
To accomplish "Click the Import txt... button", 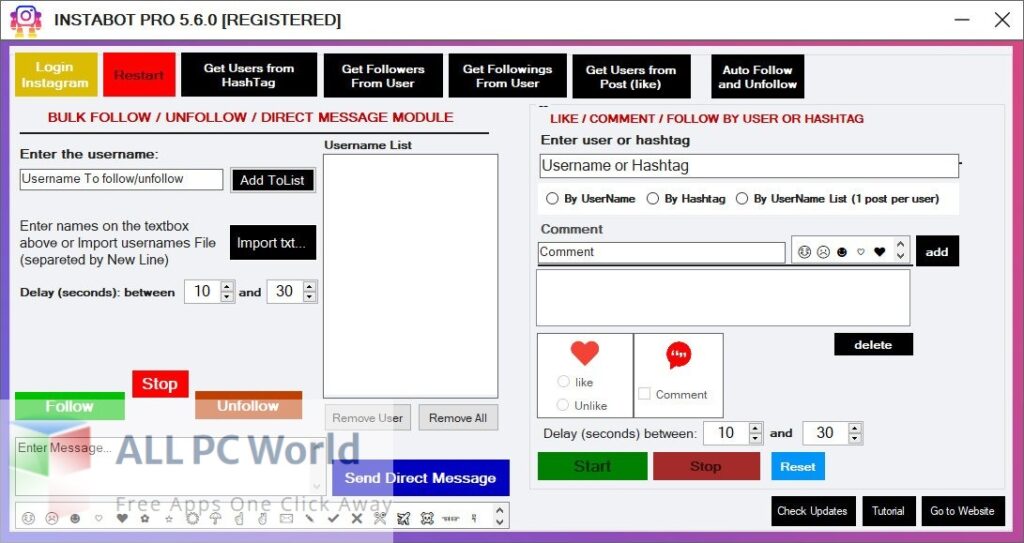I will point(272,243).
